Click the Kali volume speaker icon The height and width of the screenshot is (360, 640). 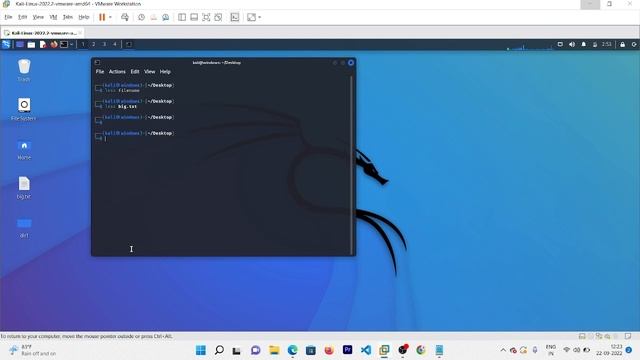pos(572,44)
